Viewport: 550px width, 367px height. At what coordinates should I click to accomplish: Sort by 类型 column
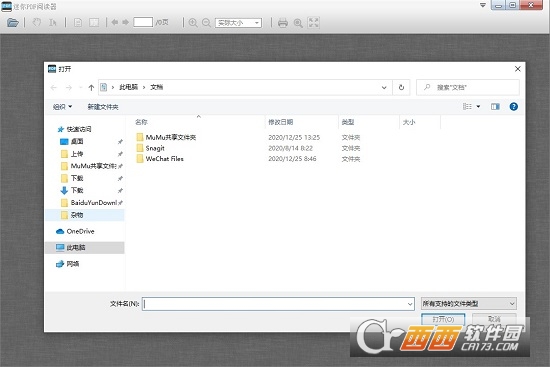click(348, 122)
